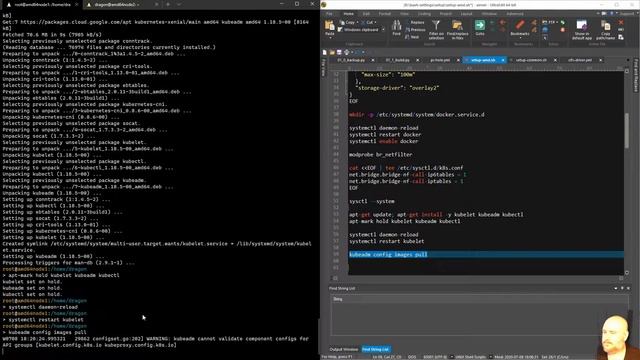Image resolution: width=640 pixels, height=360 pixels.
Task: Select the View ribbon tab
Action: [404, 14]
